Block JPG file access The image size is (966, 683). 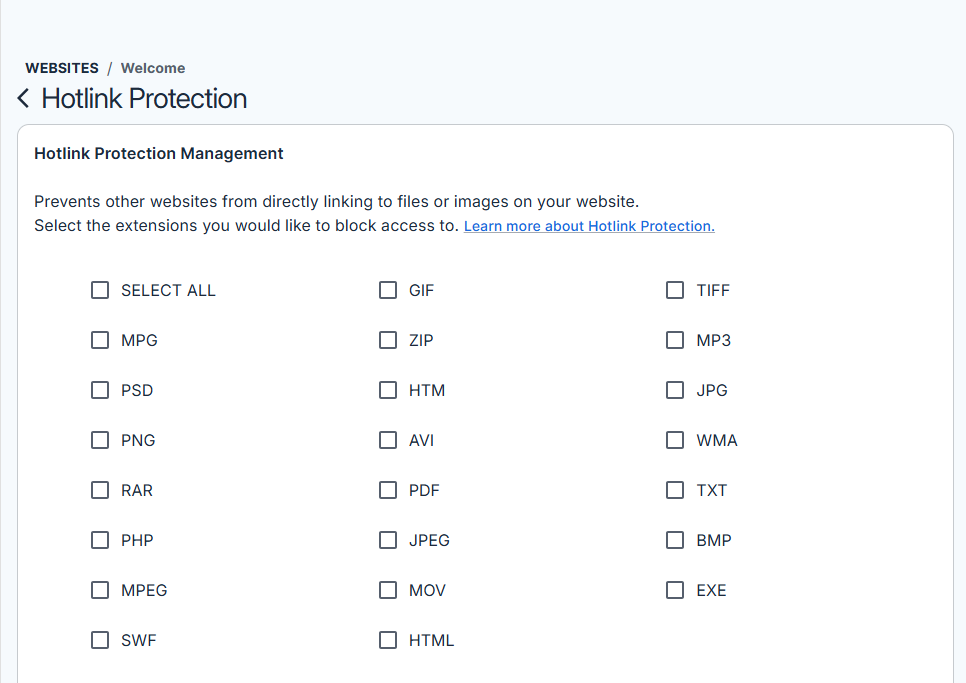tap(675, 390)
